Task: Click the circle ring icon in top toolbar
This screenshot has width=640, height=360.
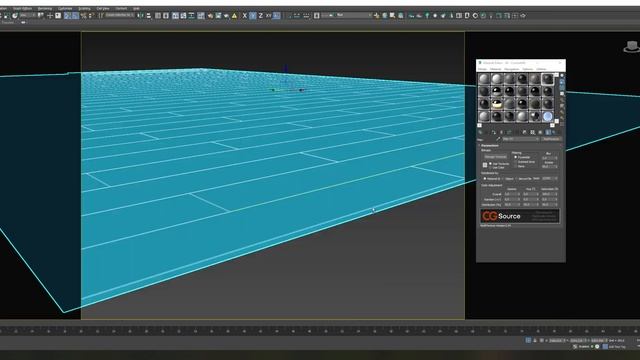Action: tap(476, 16)
